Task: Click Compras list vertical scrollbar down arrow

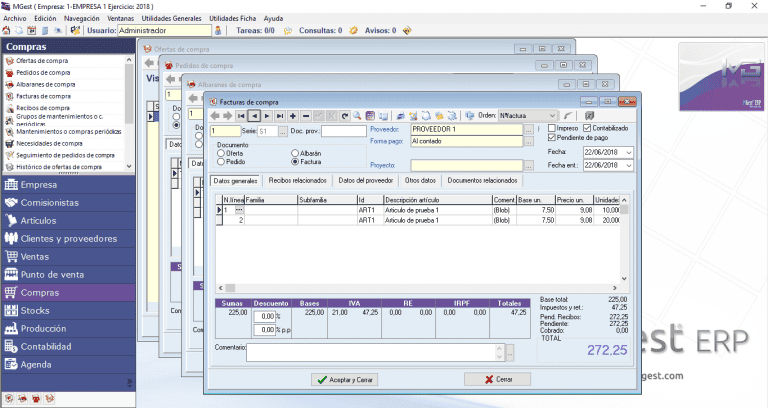Action: tap(129, 167)
